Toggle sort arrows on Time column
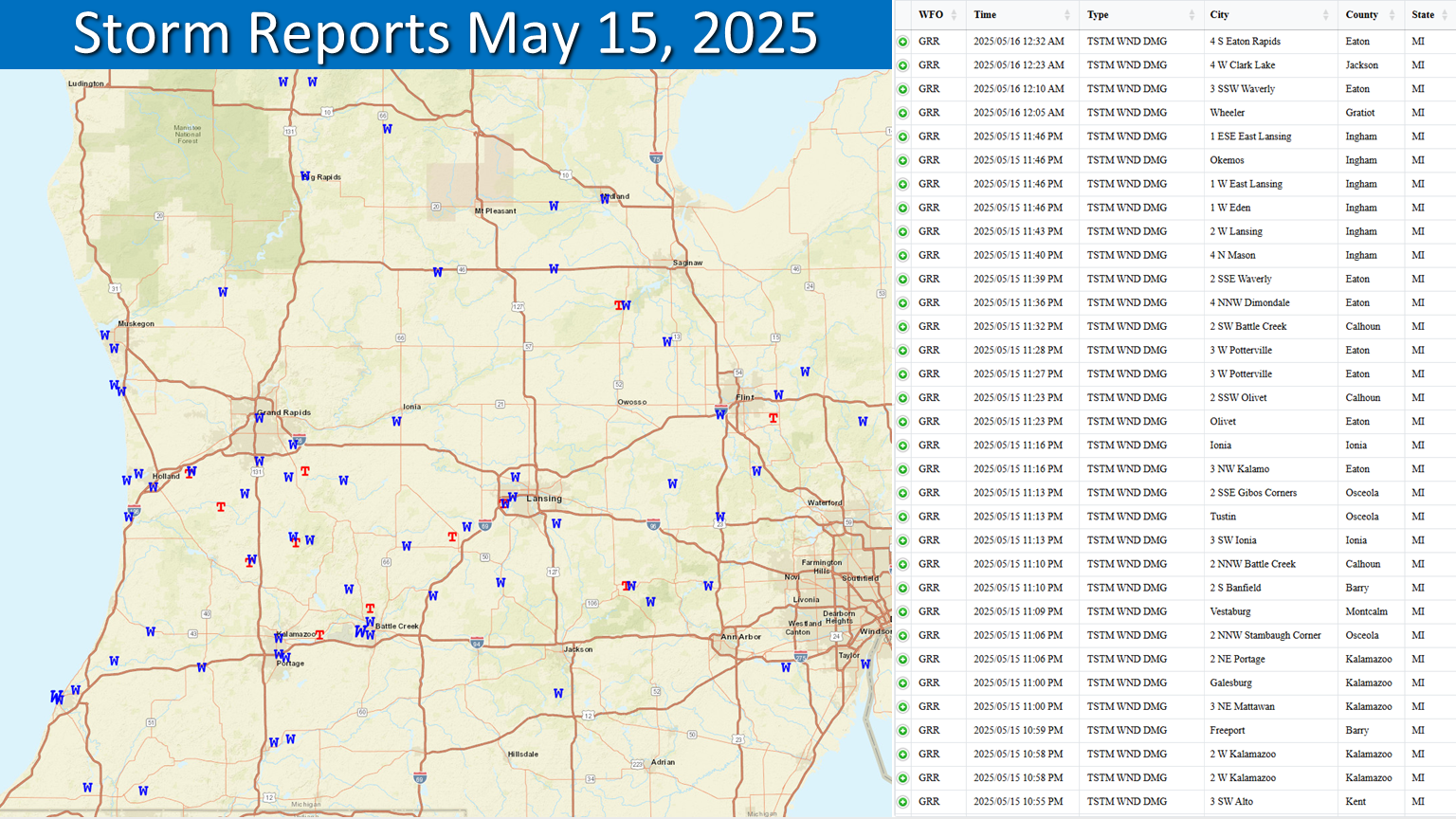 tap(1066, 14)
